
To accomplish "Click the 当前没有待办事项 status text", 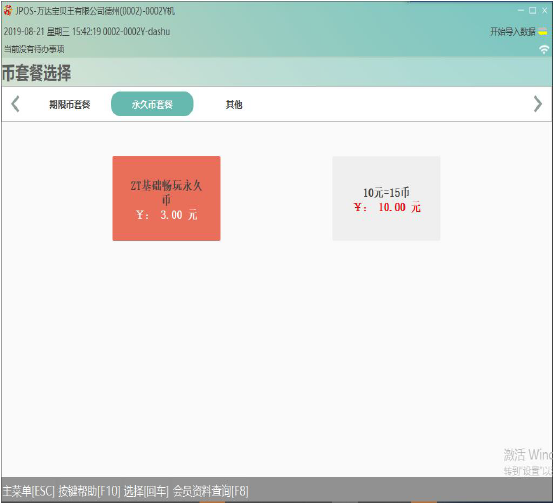I will (34, 49).
